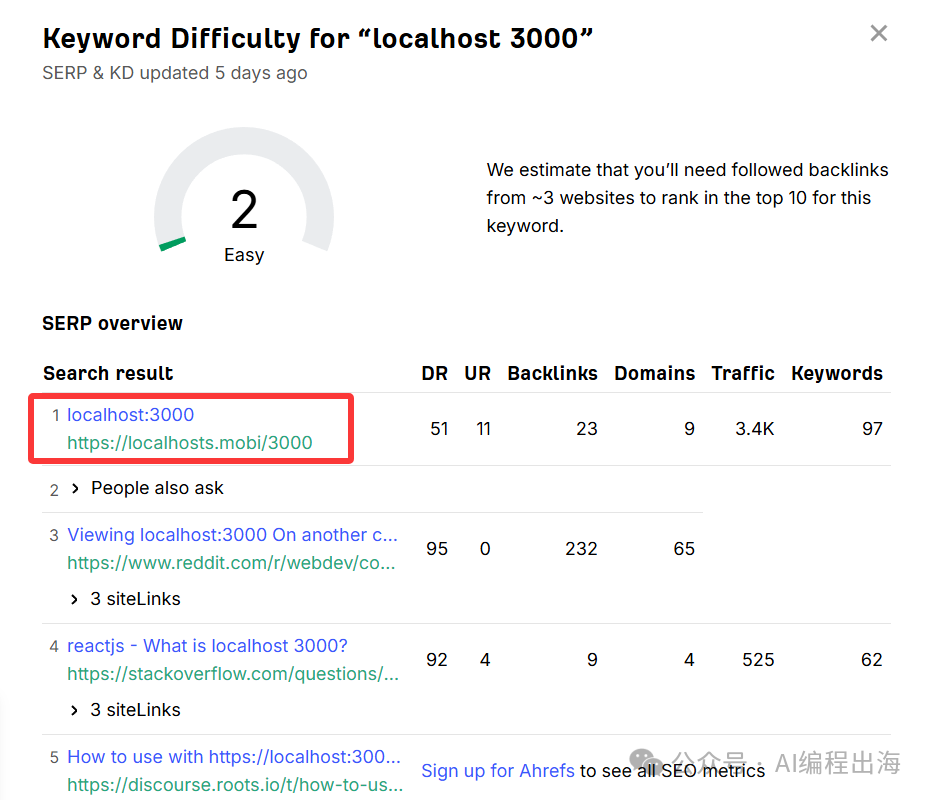
Task: Open the localhost:3000 search result title
Action: [130, 415]
